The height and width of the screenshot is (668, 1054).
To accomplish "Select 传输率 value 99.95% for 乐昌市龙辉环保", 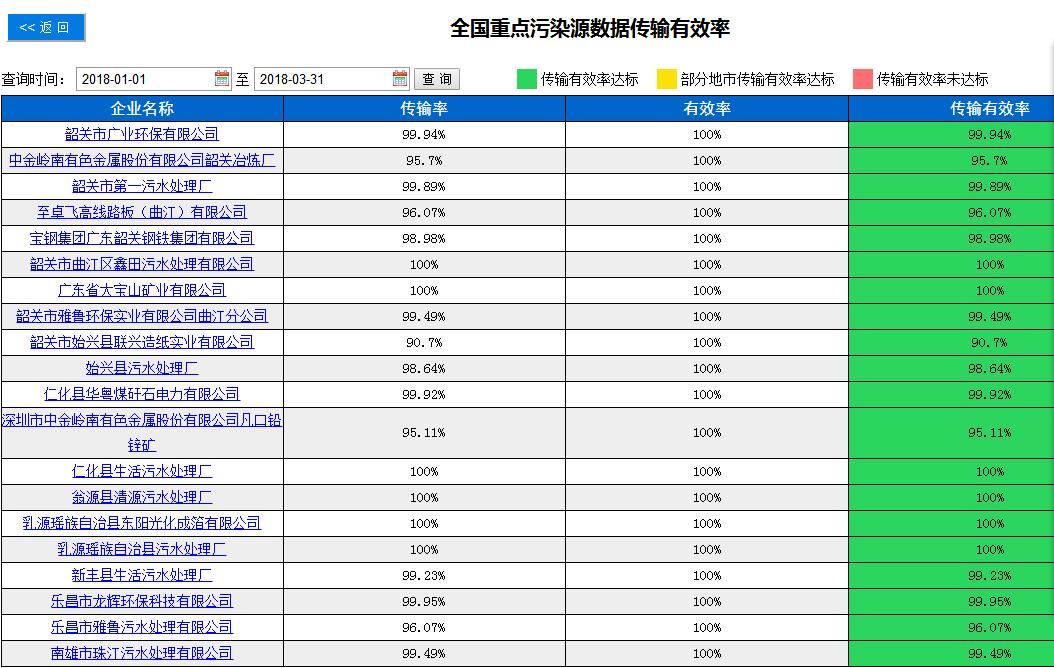I will (424, 601).
